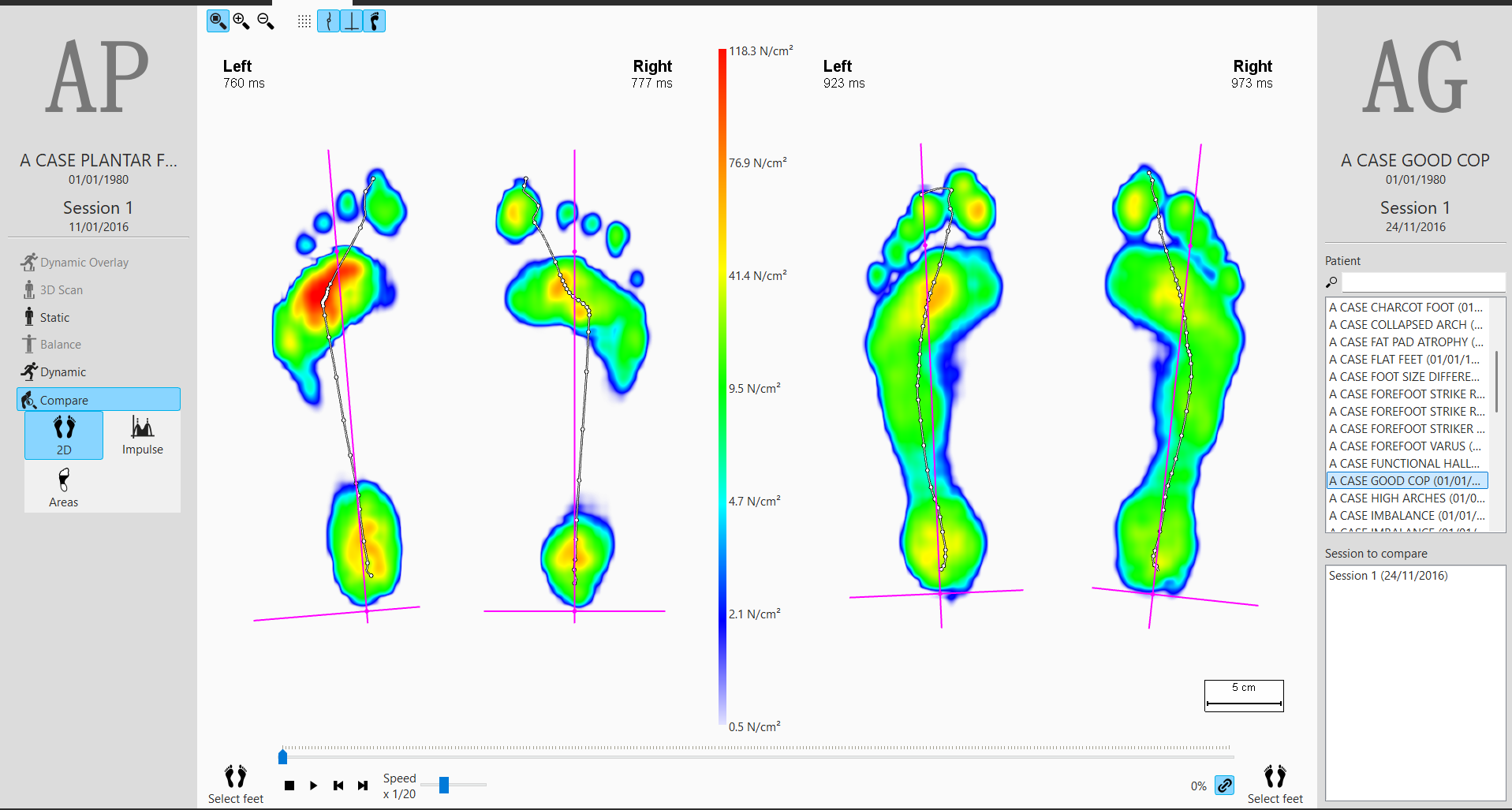Open the Dynamic Overlay view
The image size is (1512, 810).
pyautogui.click(x=75, y=262)
